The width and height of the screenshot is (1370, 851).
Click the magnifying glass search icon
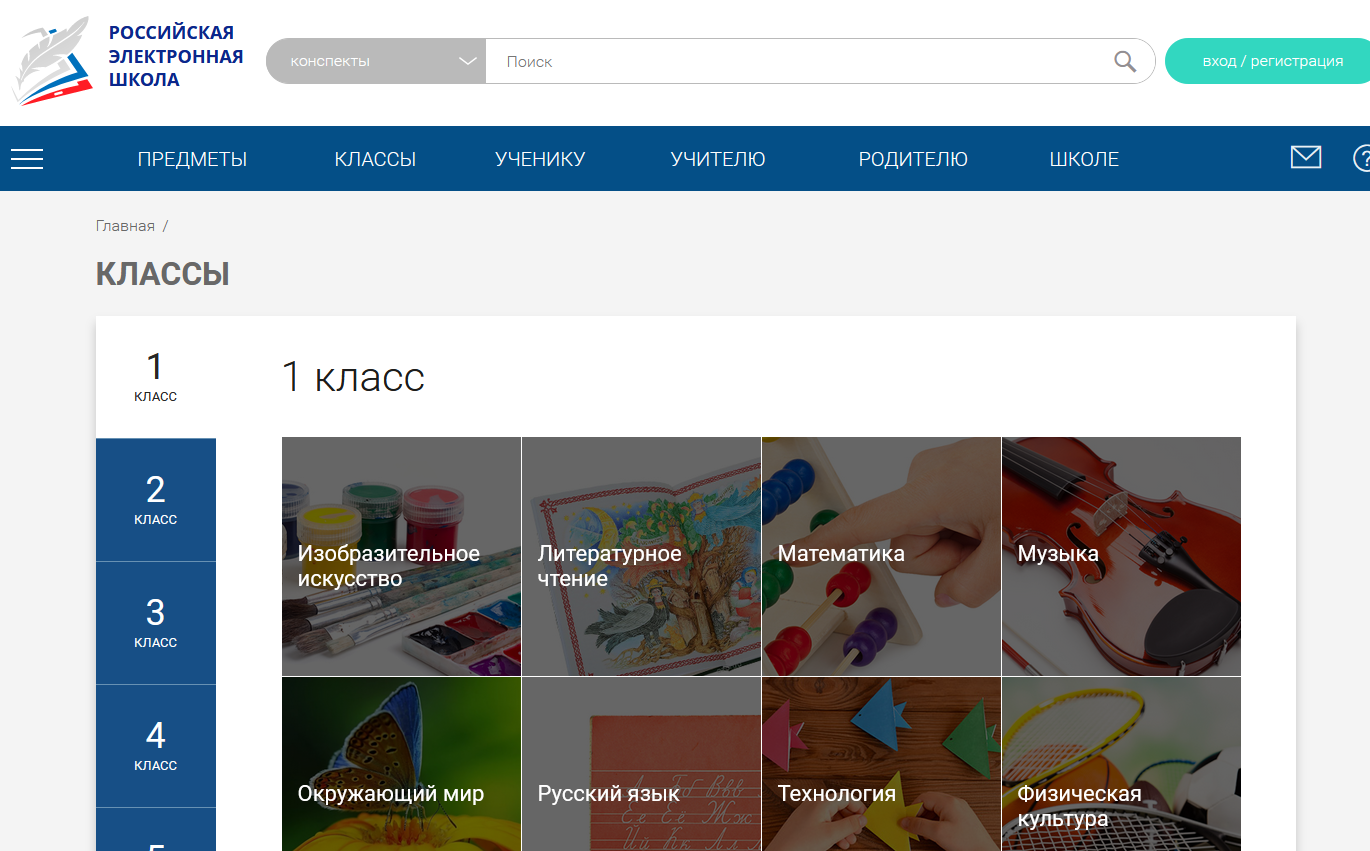pyautogui.click(x=1125, y=62)
